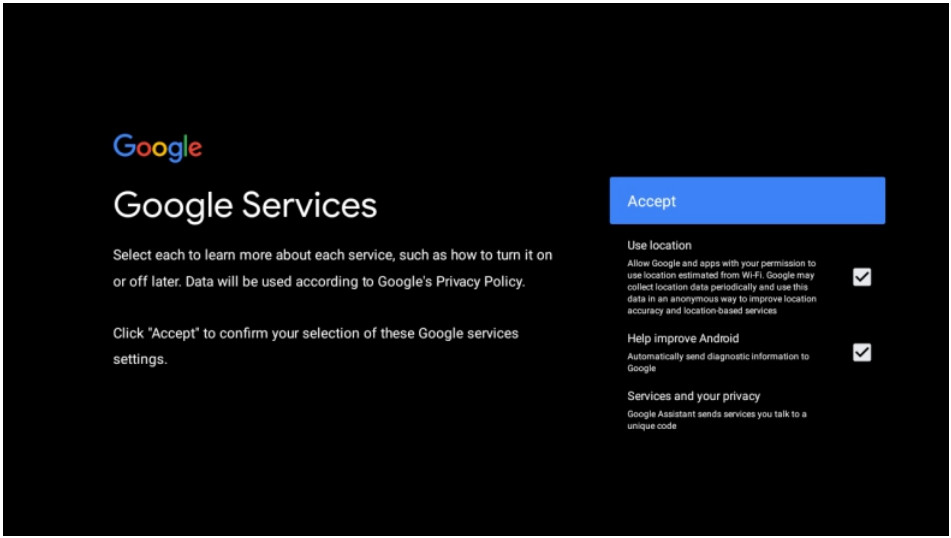Expand the Help improve Android item
Image resolution: width=951 pixels, height=538 pixels.
click(683, 338)
